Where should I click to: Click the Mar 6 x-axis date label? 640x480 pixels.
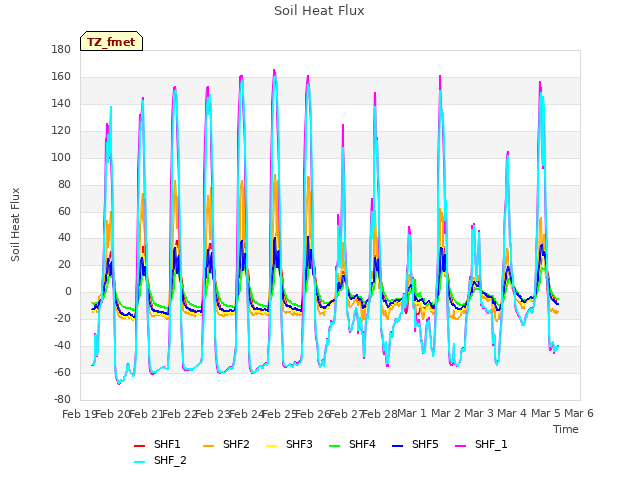pos(579,413)
